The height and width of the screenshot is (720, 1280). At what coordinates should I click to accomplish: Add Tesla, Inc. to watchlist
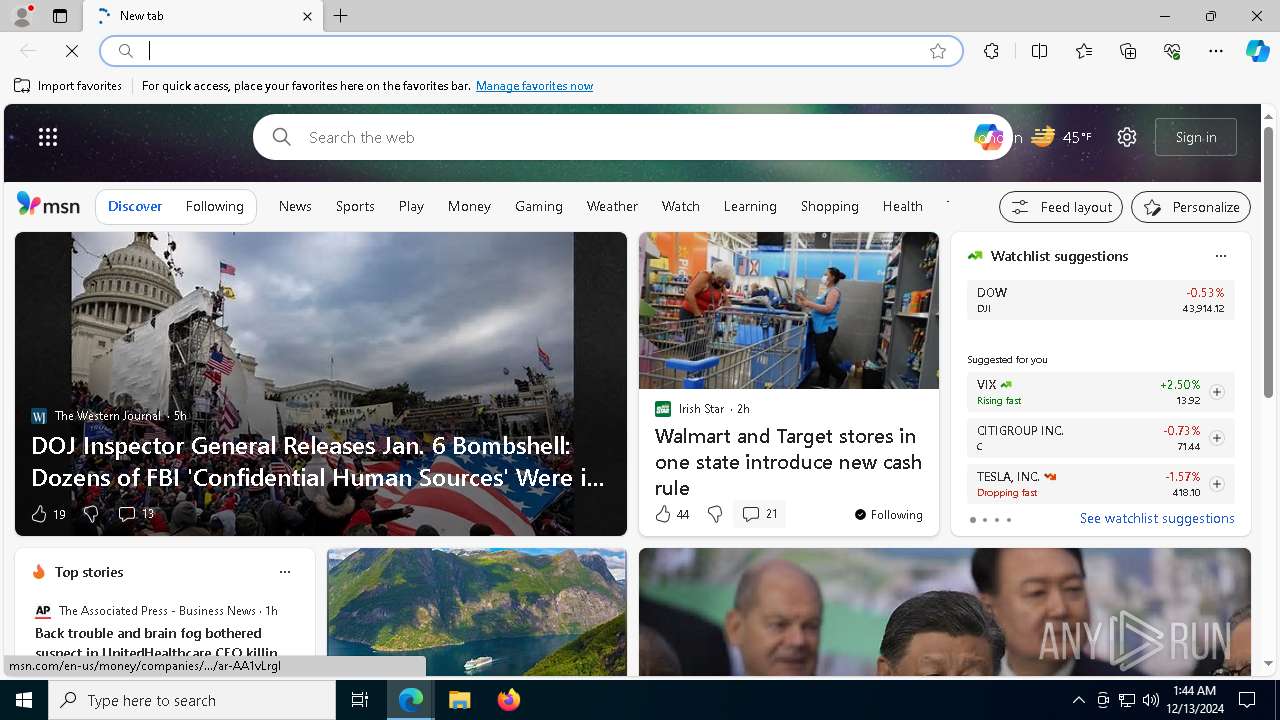pos(1216,484)
